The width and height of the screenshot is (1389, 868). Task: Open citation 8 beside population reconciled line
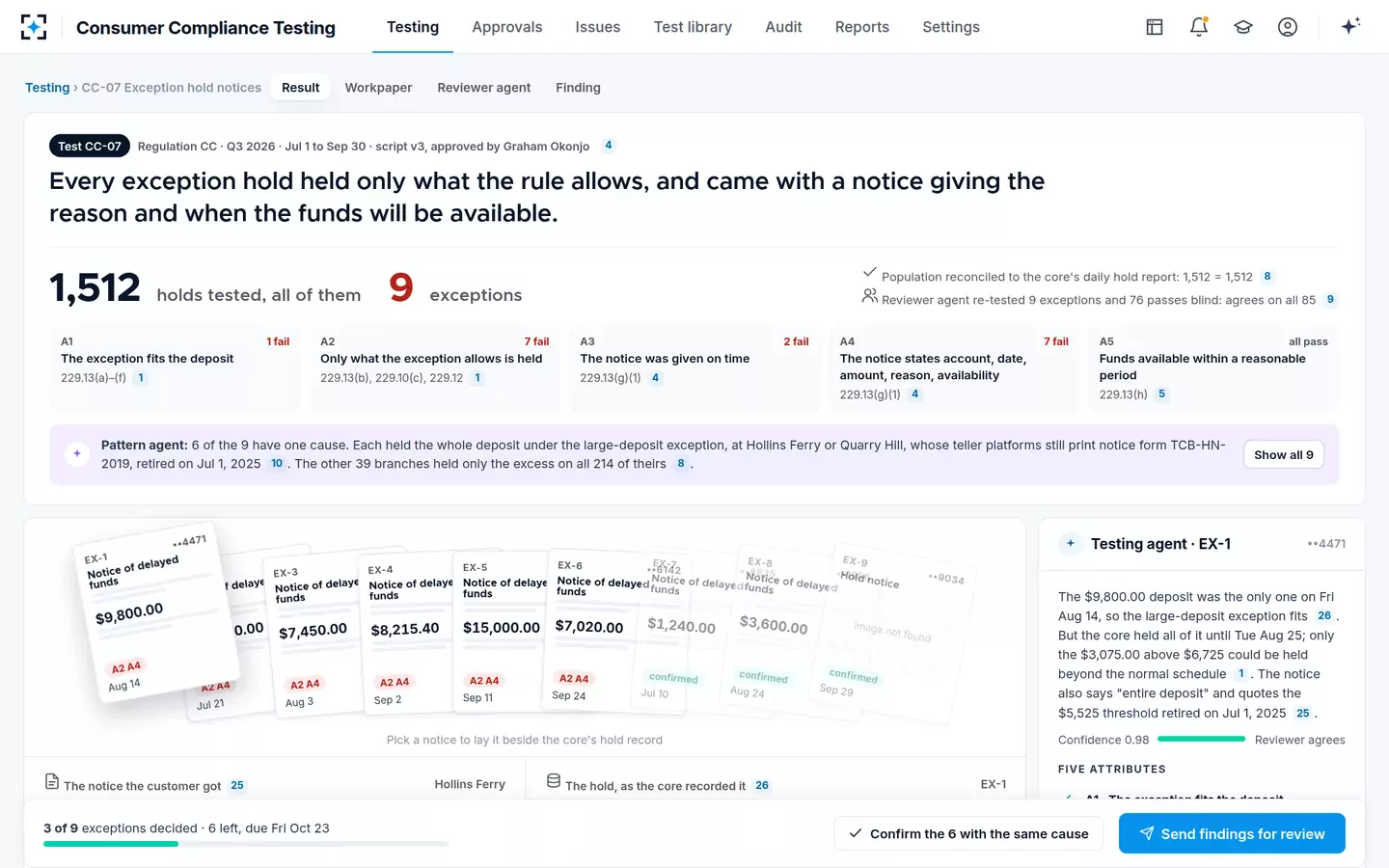tap(1267, 277)
